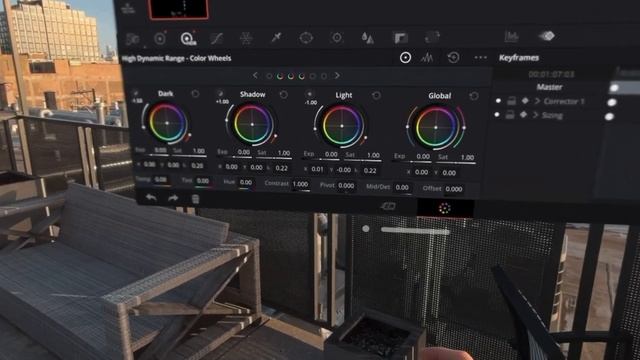The width and height of the screenshot is (640, 360).
Task: Open the Sizing palette icon
Action: tap(432, 37)
